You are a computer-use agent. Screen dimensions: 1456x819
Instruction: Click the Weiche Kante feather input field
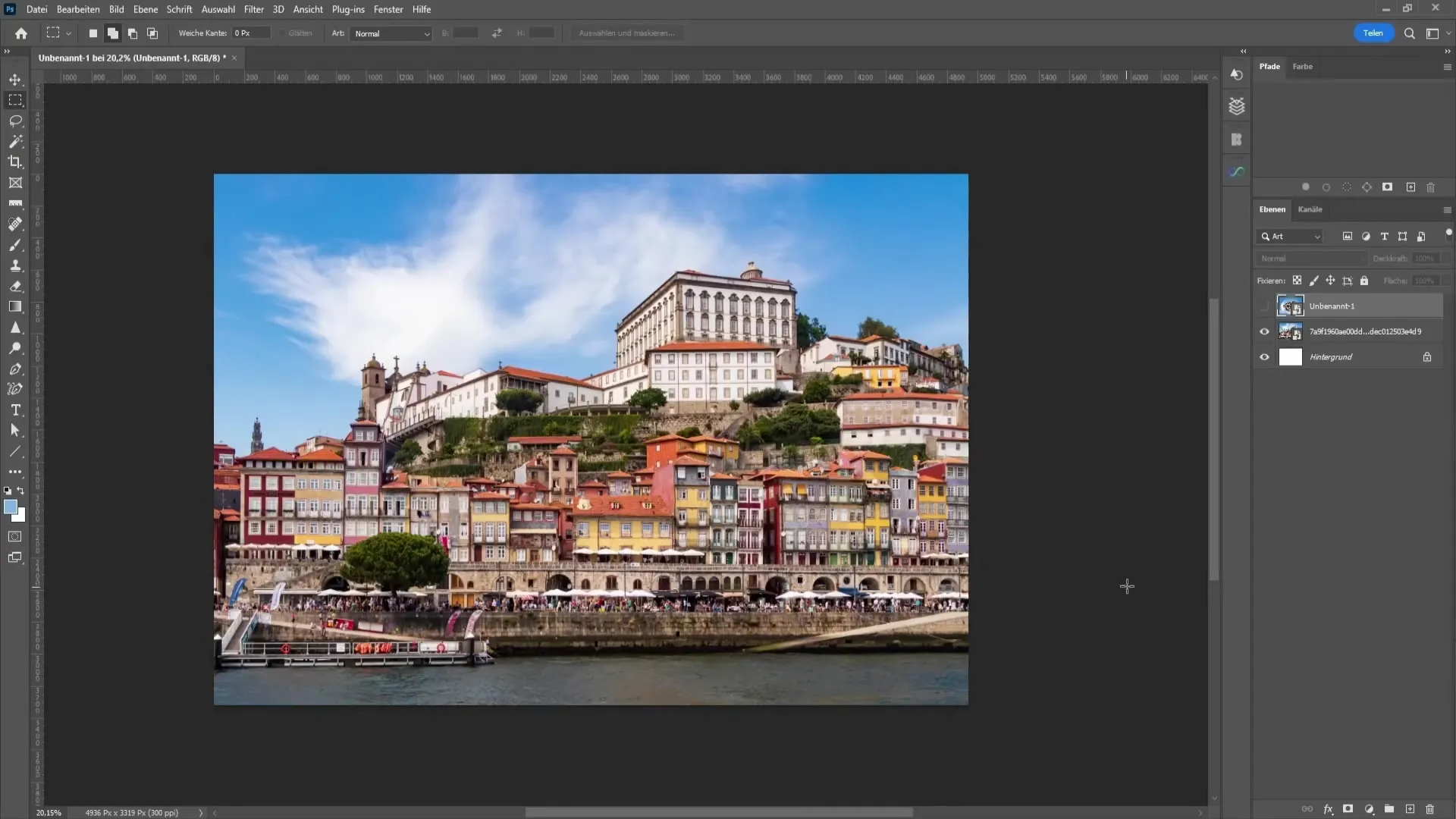click(251, 33)
